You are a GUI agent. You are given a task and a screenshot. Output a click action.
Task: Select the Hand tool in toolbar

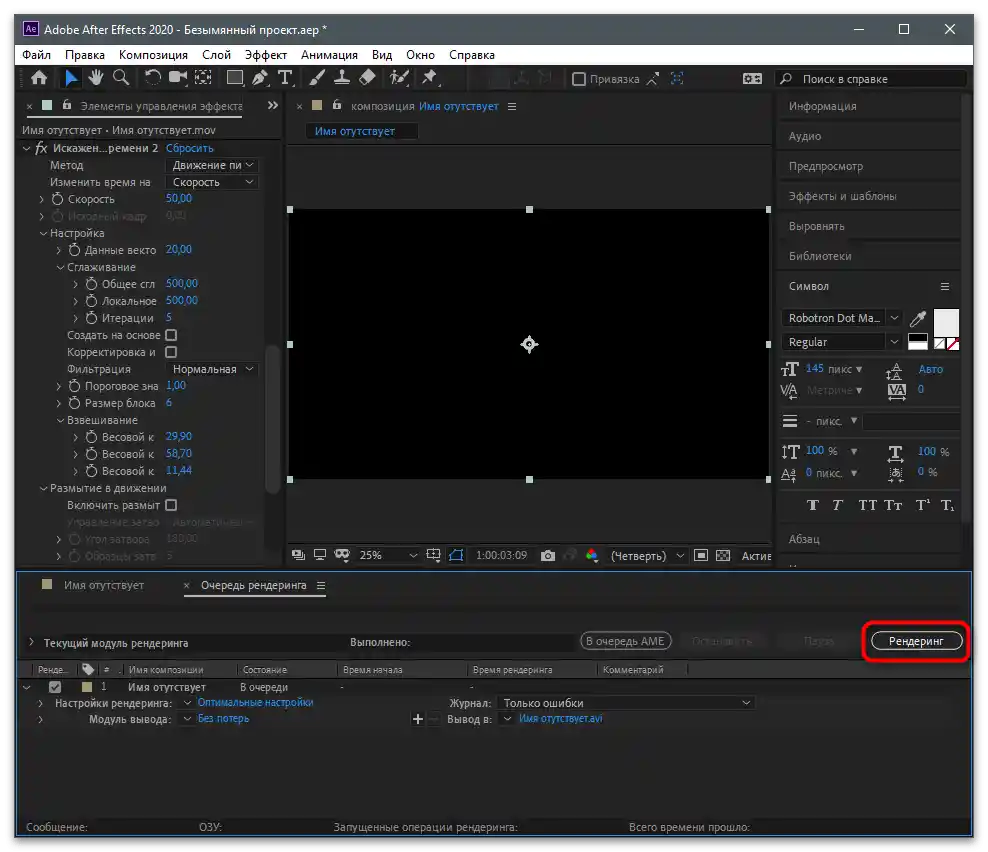coord(97,78)
